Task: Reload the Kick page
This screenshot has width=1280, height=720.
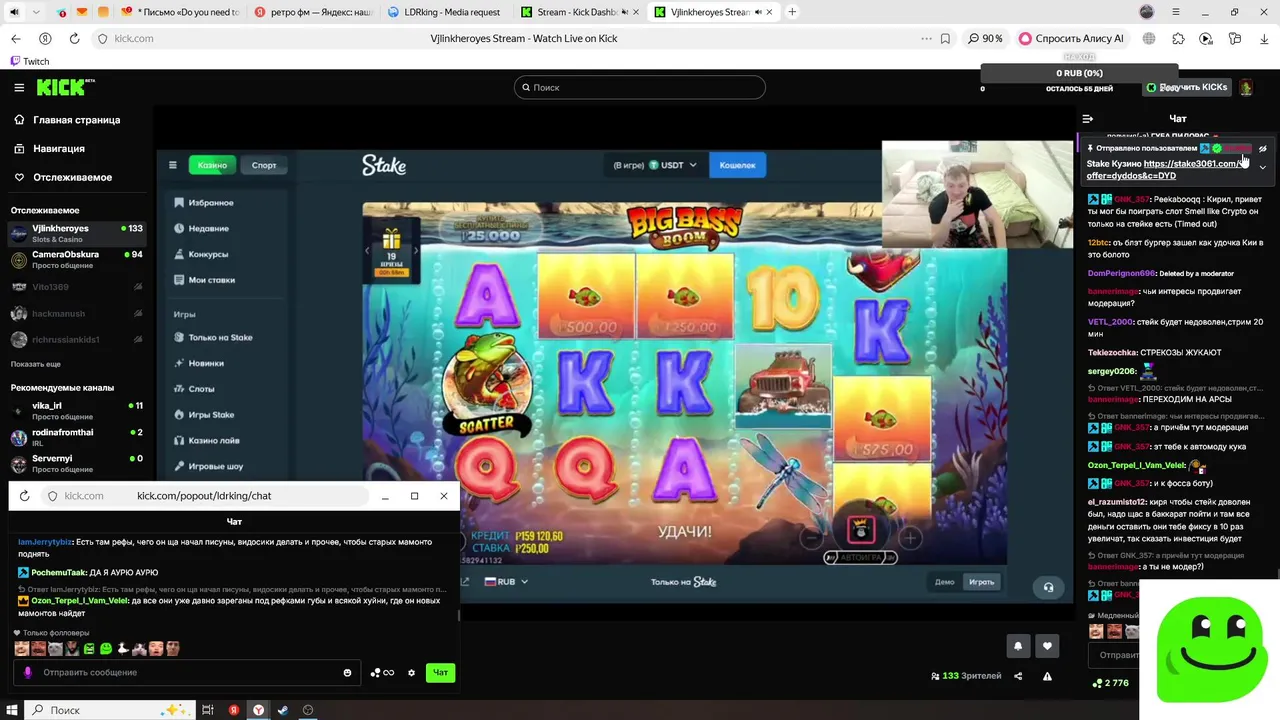Action: pyautogui.click(x=74, y=38)
